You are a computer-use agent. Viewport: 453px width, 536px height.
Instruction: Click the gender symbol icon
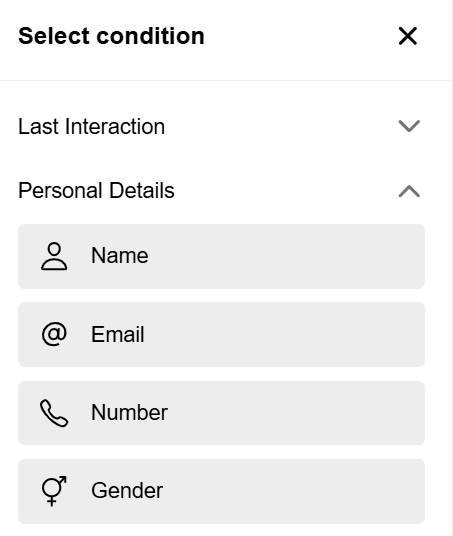point(54,491)
